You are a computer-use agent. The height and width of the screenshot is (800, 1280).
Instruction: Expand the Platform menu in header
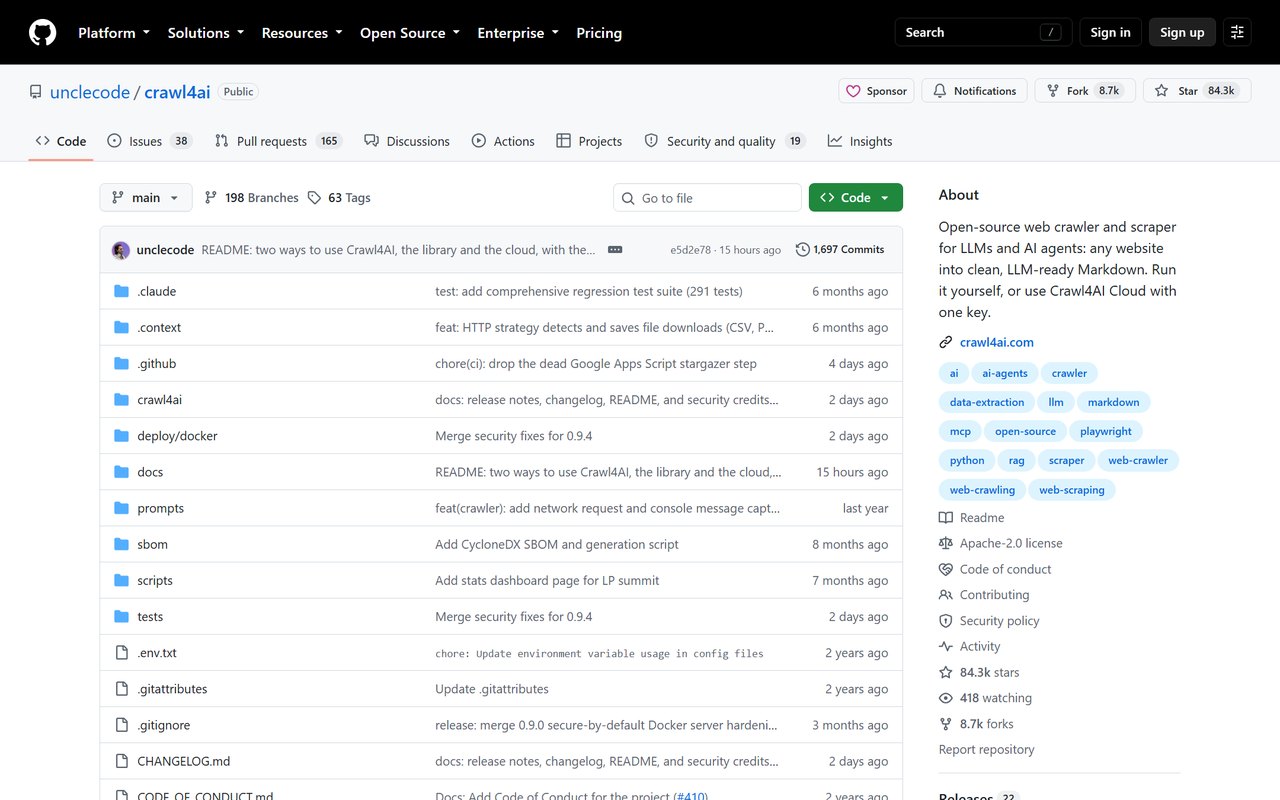coord(114,33)
